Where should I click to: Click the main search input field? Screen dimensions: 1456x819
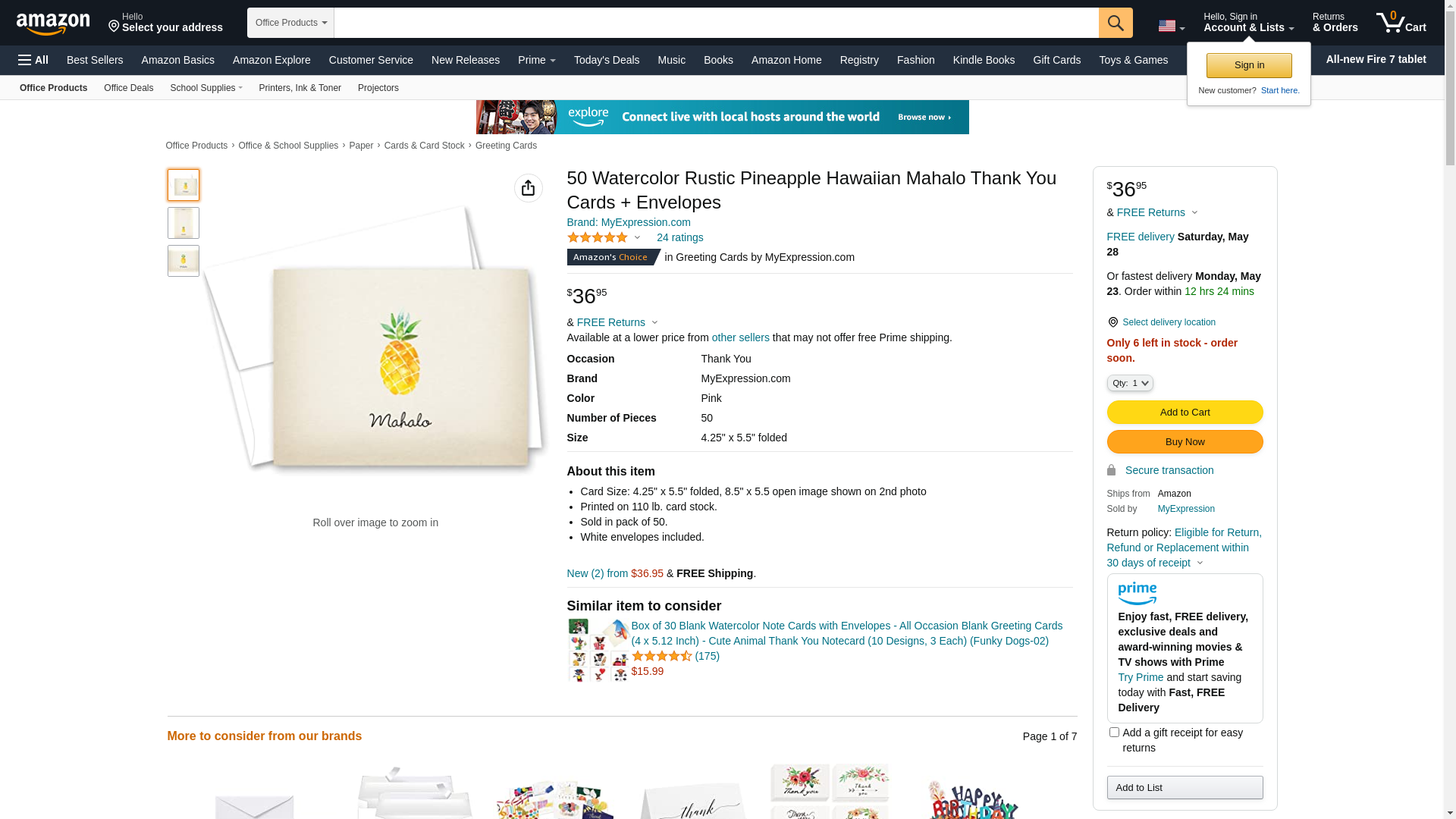[x=716, y=23]
